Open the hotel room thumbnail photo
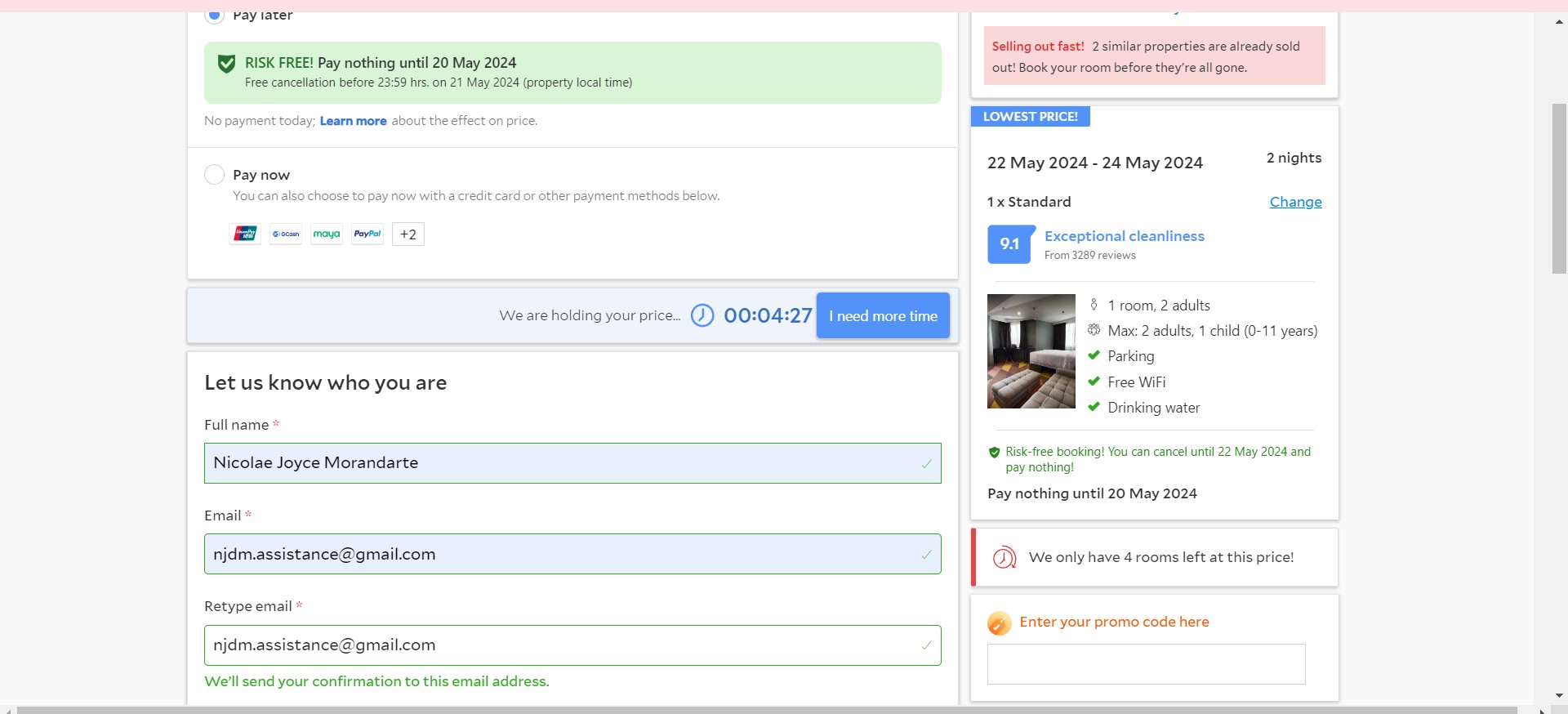 (1031, 351)
